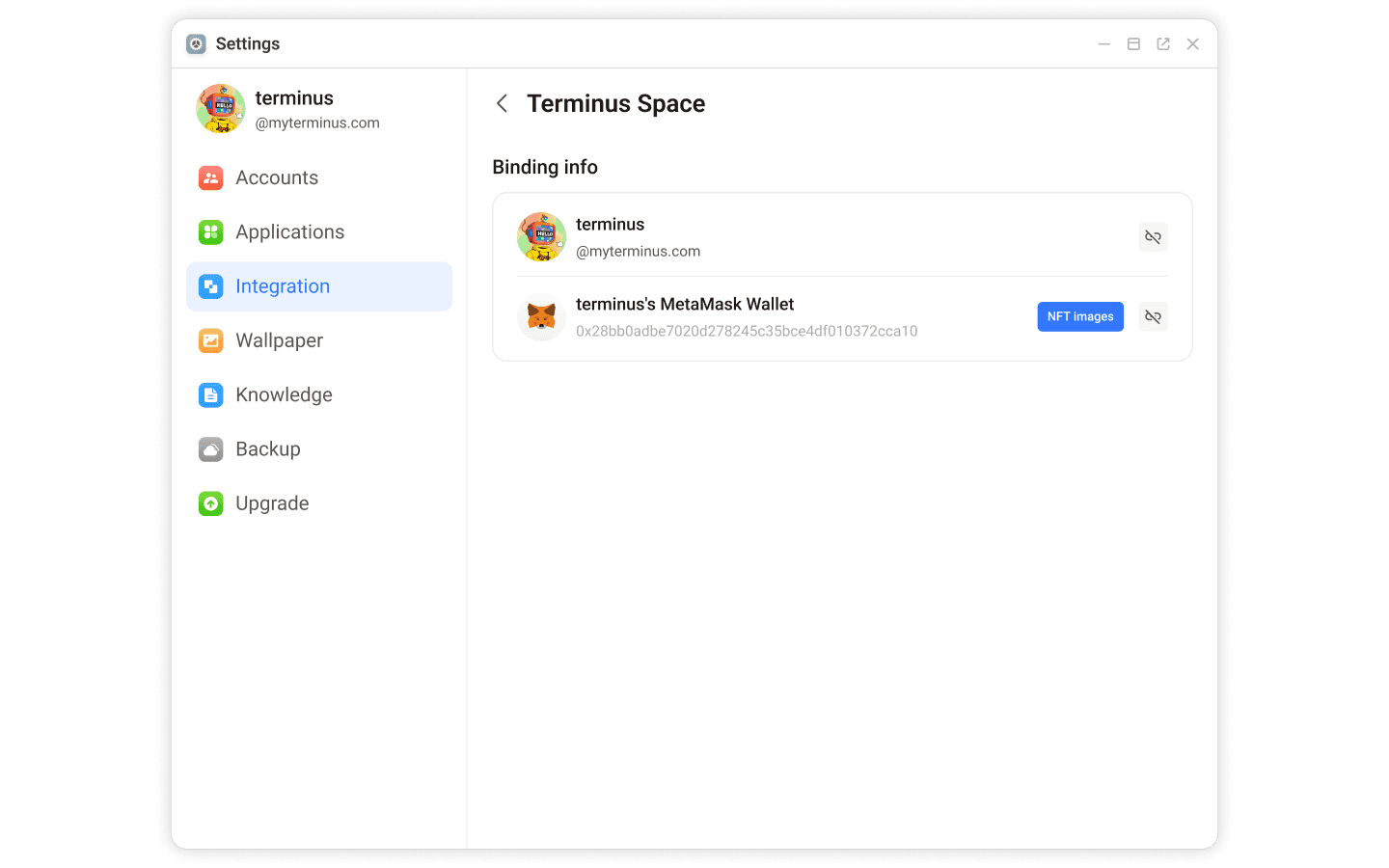Go back from Terminus Space page
This screenshot has width=1389, height=868.
pos(502,103)
